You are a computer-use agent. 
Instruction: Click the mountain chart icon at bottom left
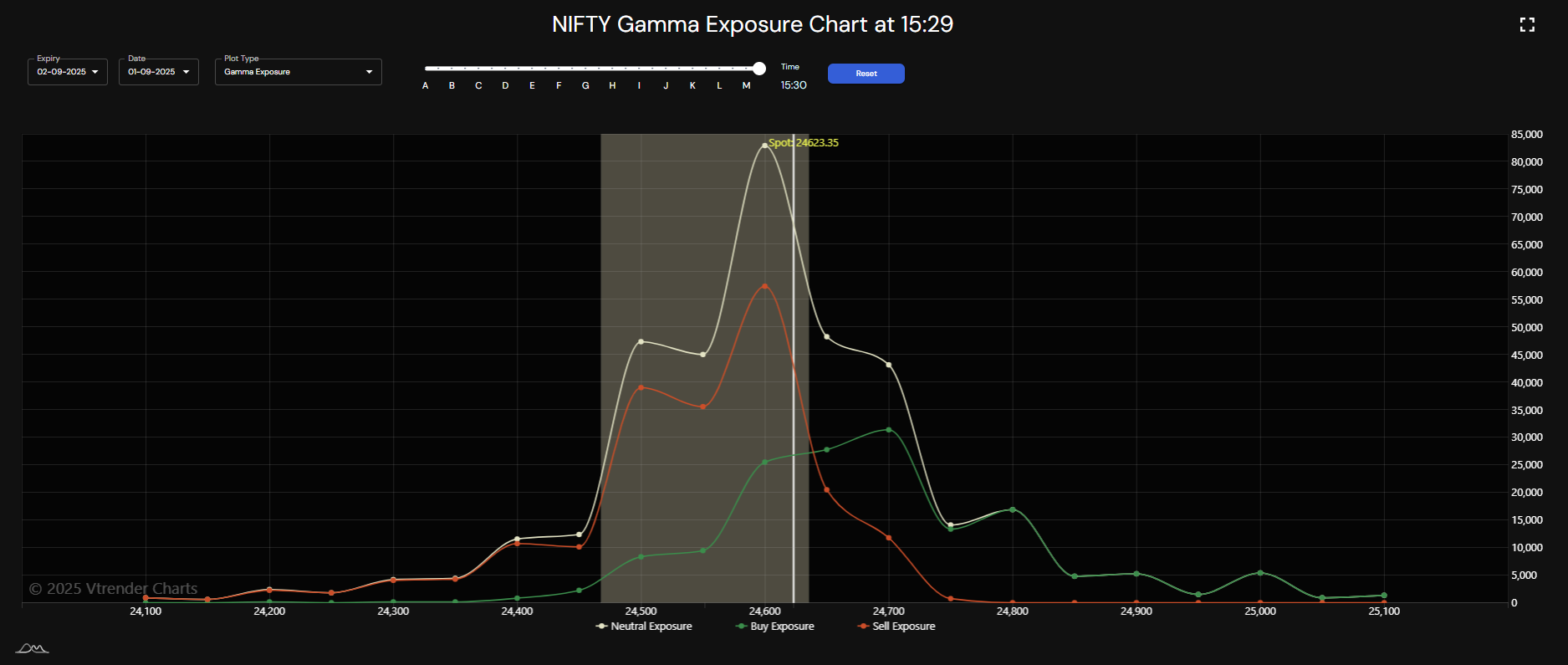[x=33, y=648]
